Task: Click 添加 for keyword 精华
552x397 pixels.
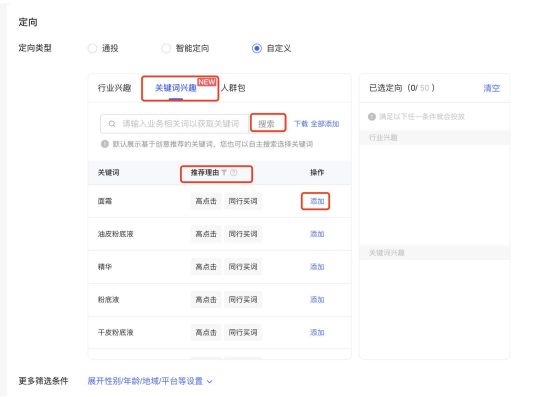Action: pyautogui.click(x=317, y=267)
